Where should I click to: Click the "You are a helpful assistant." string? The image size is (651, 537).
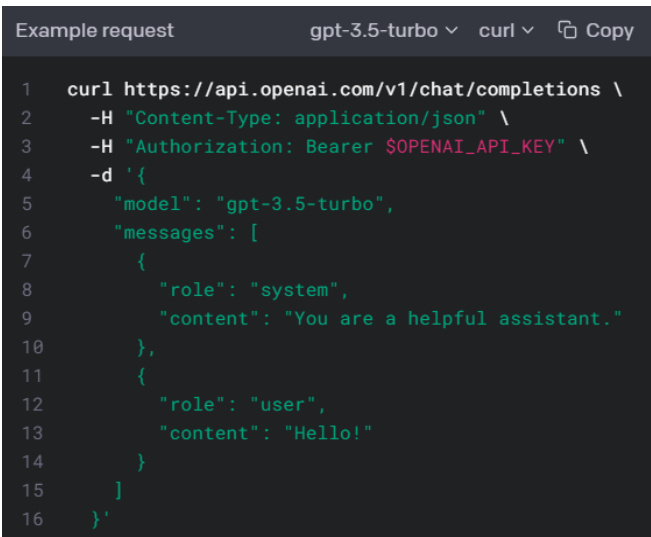click(x=453, y=319)
